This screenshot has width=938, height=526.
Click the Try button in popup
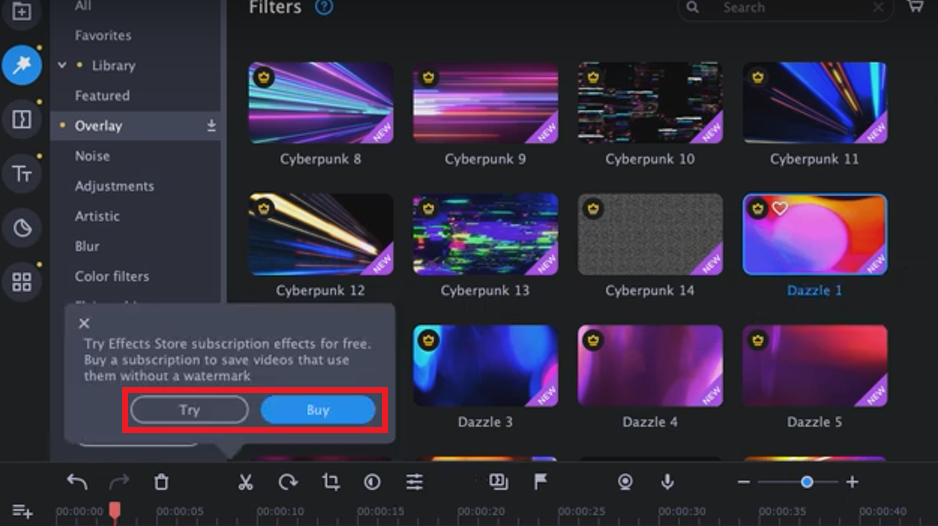point(189,410)
